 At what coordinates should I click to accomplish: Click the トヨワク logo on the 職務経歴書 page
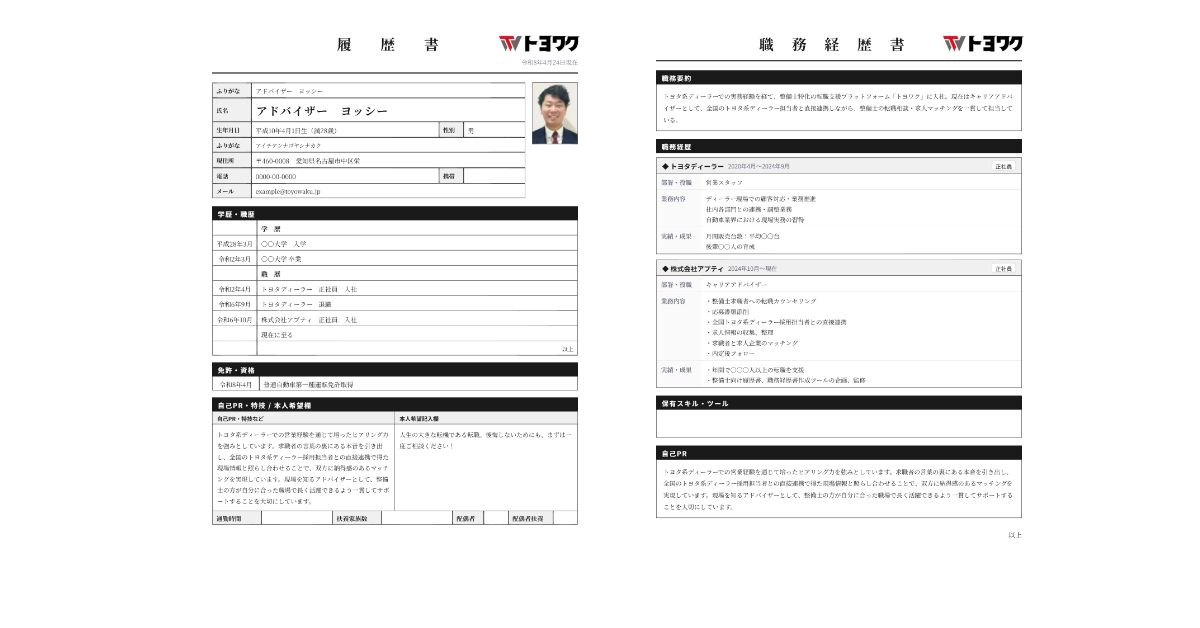pyautogui.click(x=985, y=44)
